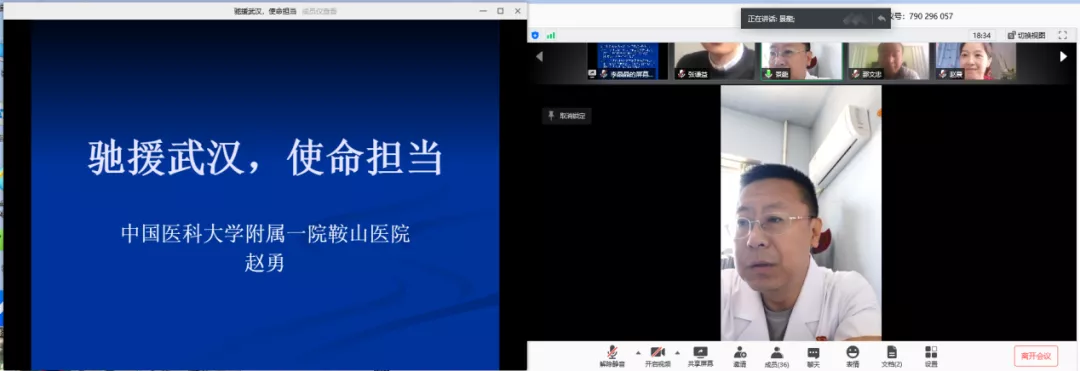Open video options arrow beside 开启视频
The height and width of the screenshot is (371, 1080).
[677, 352]
